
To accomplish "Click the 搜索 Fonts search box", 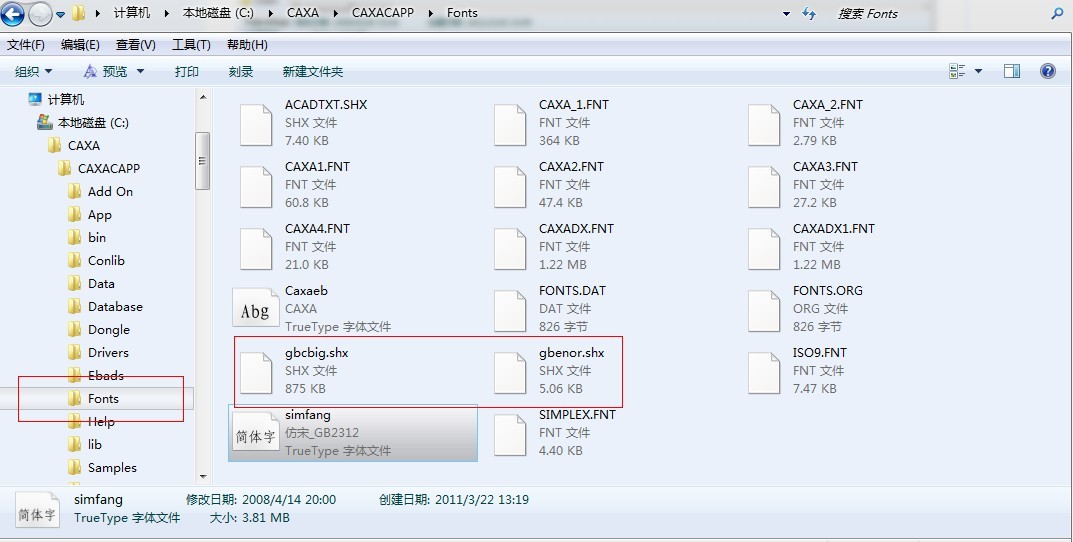I will point(938,14).
